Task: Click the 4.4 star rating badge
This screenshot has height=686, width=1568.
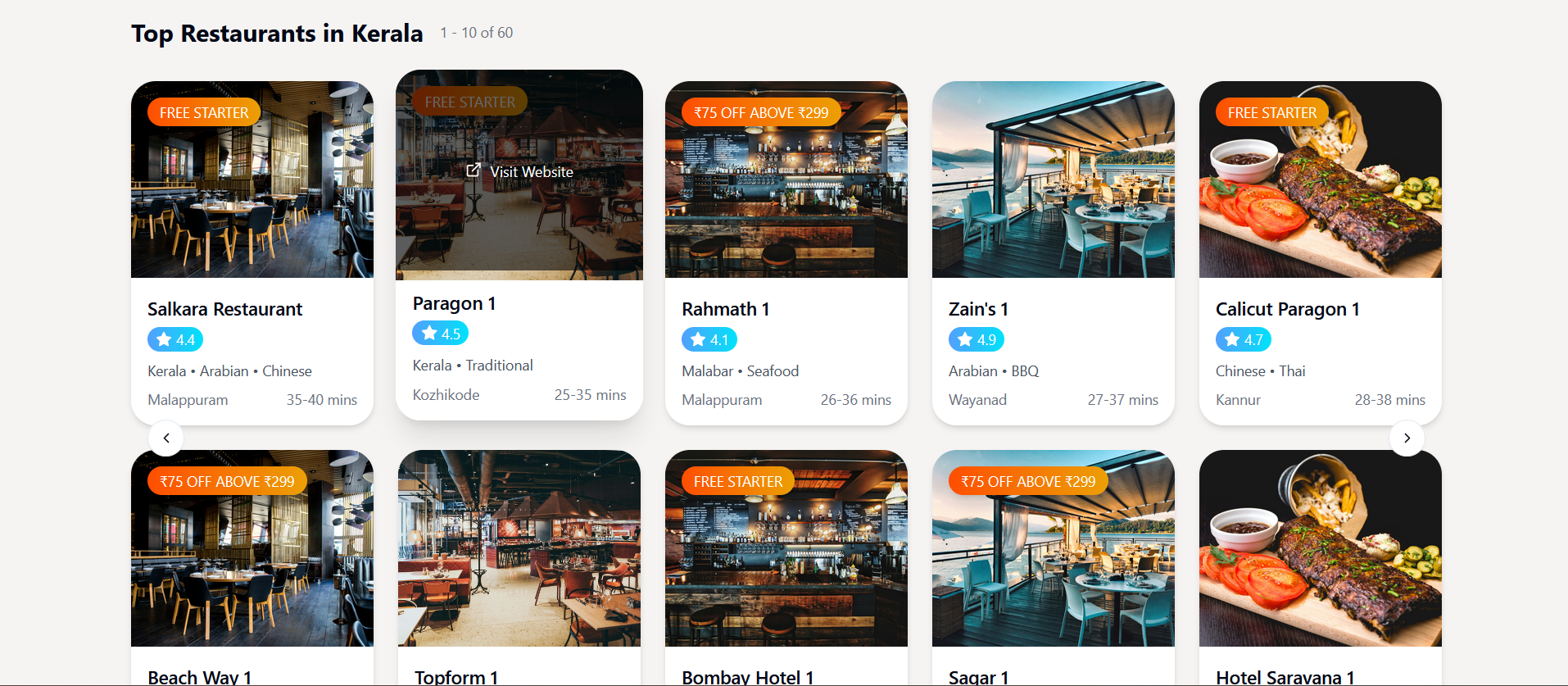Action: coord(175,339)
